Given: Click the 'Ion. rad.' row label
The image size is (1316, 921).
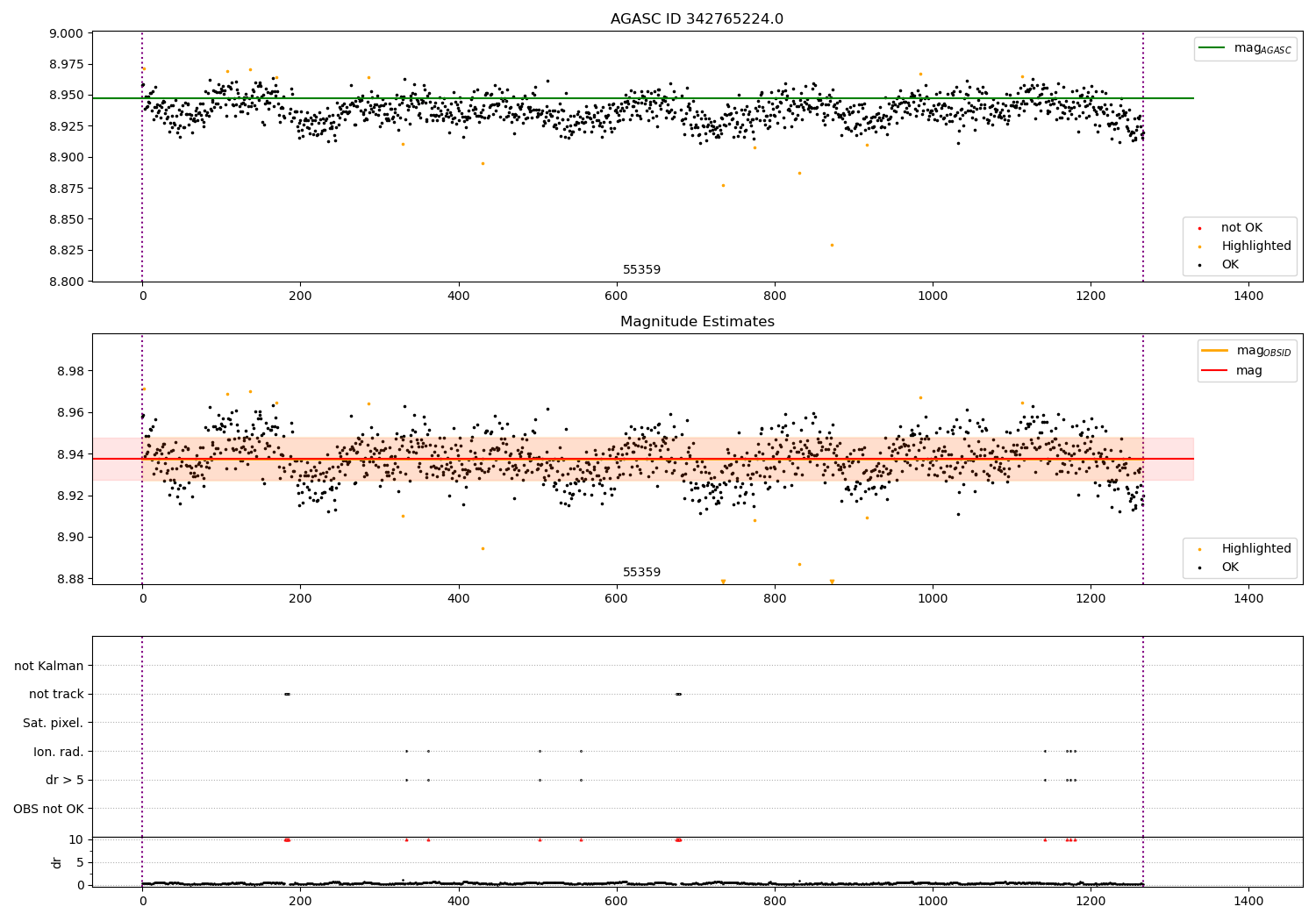Looking at the screenshot, I should click(x=59, y=752).
